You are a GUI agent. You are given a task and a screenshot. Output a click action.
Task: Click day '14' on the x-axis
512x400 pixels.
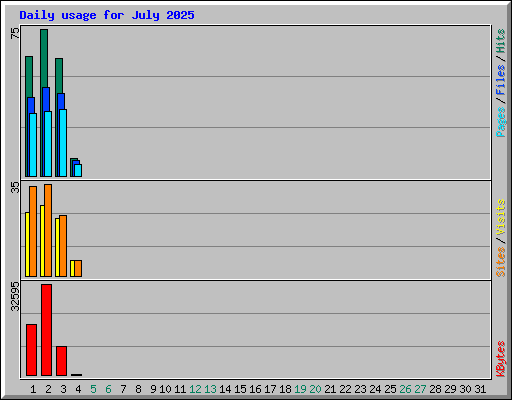[x=225, y=389]
